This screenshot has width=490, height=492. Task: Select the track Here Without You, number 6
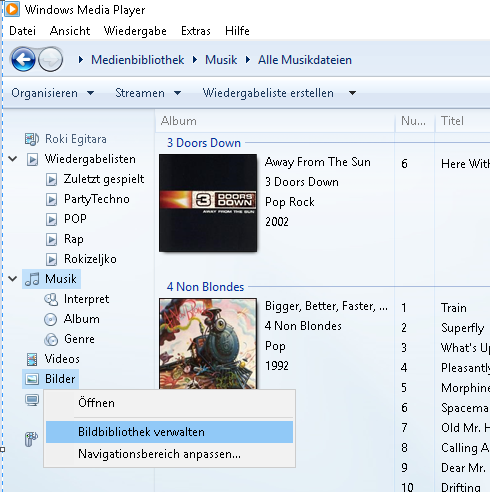pos(465,164)
